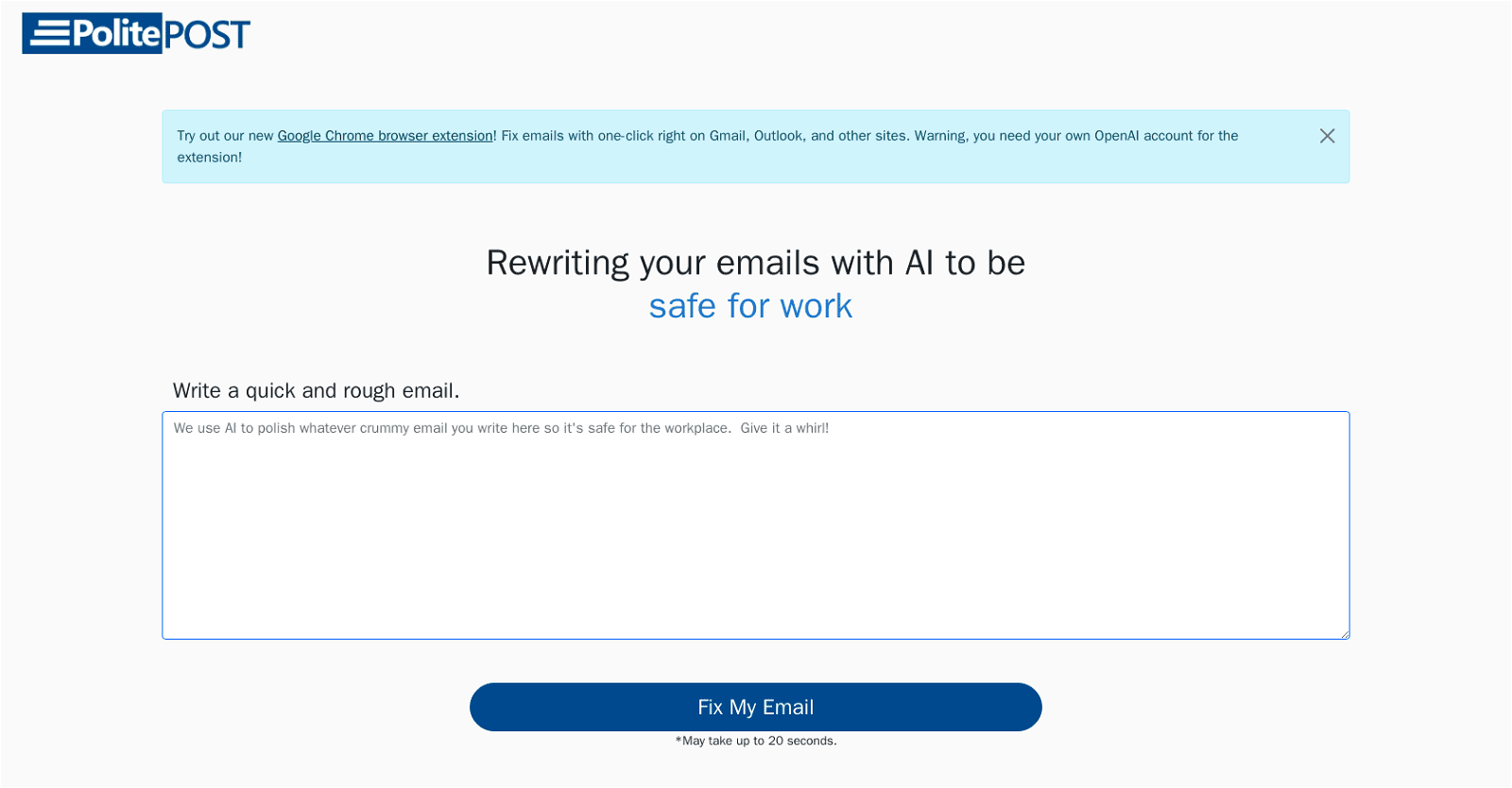Click the "Rewriting your emails with AI" headline
Viewport: 1512px width, 788px height.
(x=755, y=264)
